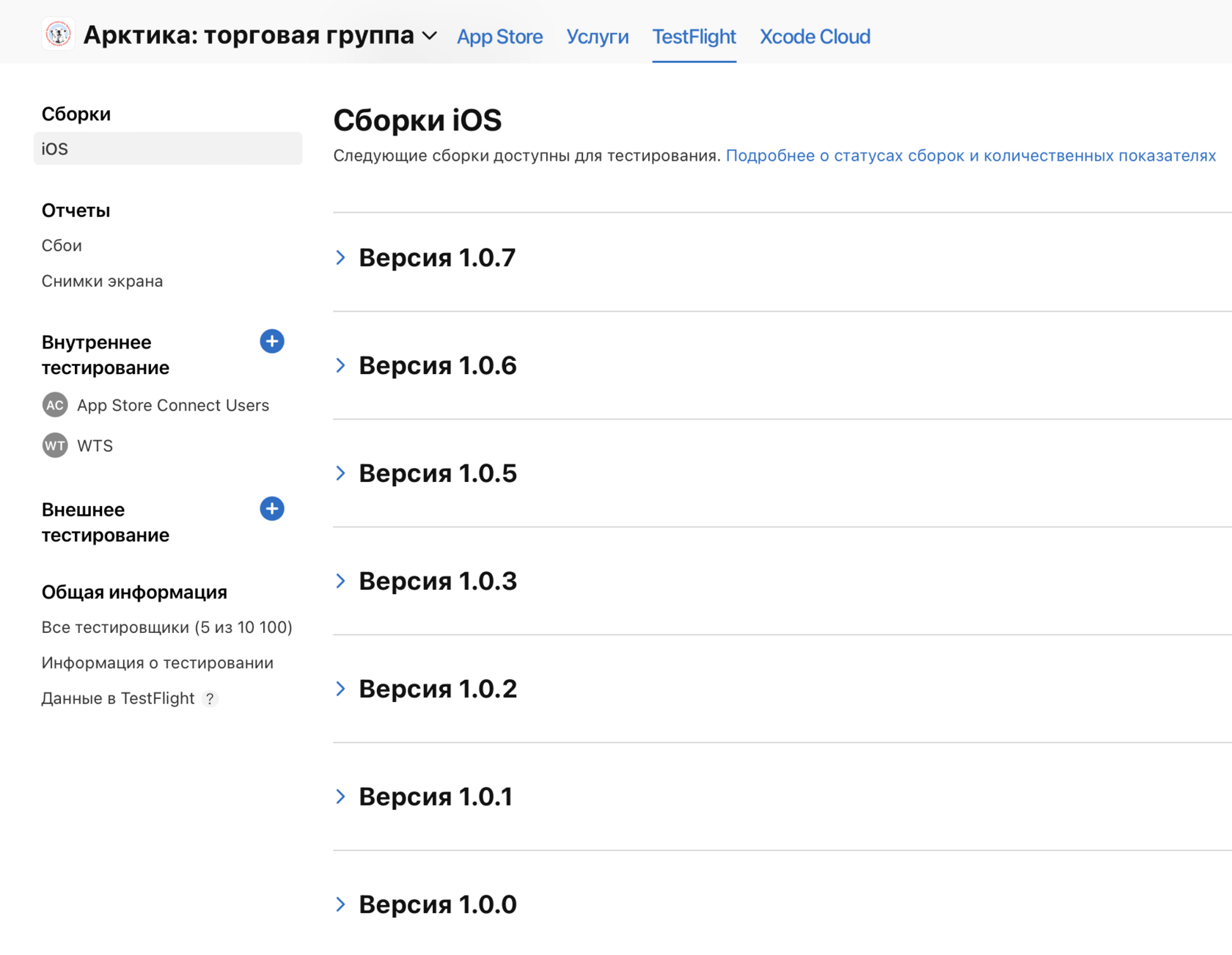Open Данные в TestFlight page

tap(118, 698)
